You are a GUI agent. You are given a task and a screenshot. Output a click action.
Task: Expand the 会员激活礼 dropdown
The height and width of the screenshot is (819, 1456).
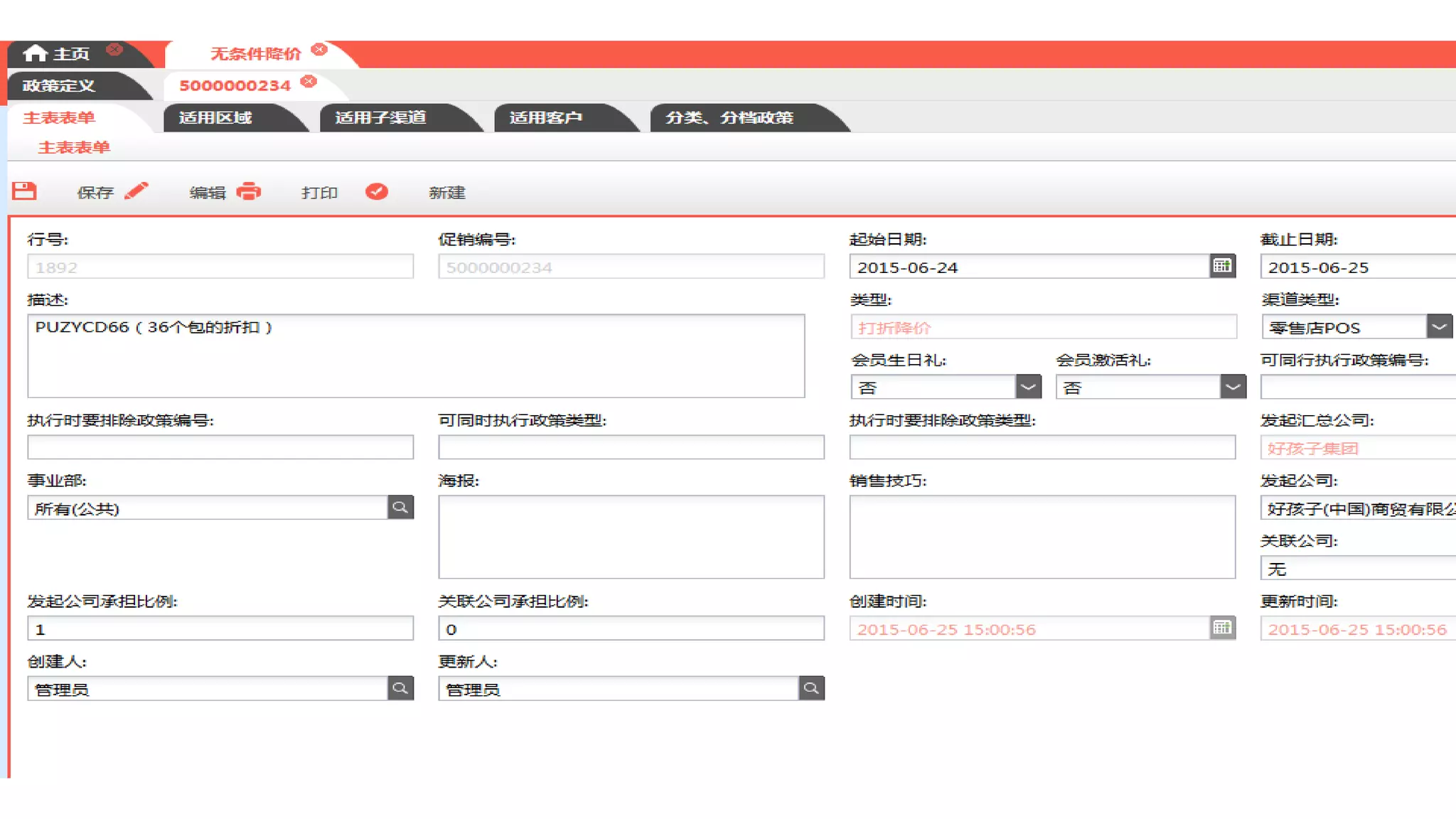(x=1233, y=387)
